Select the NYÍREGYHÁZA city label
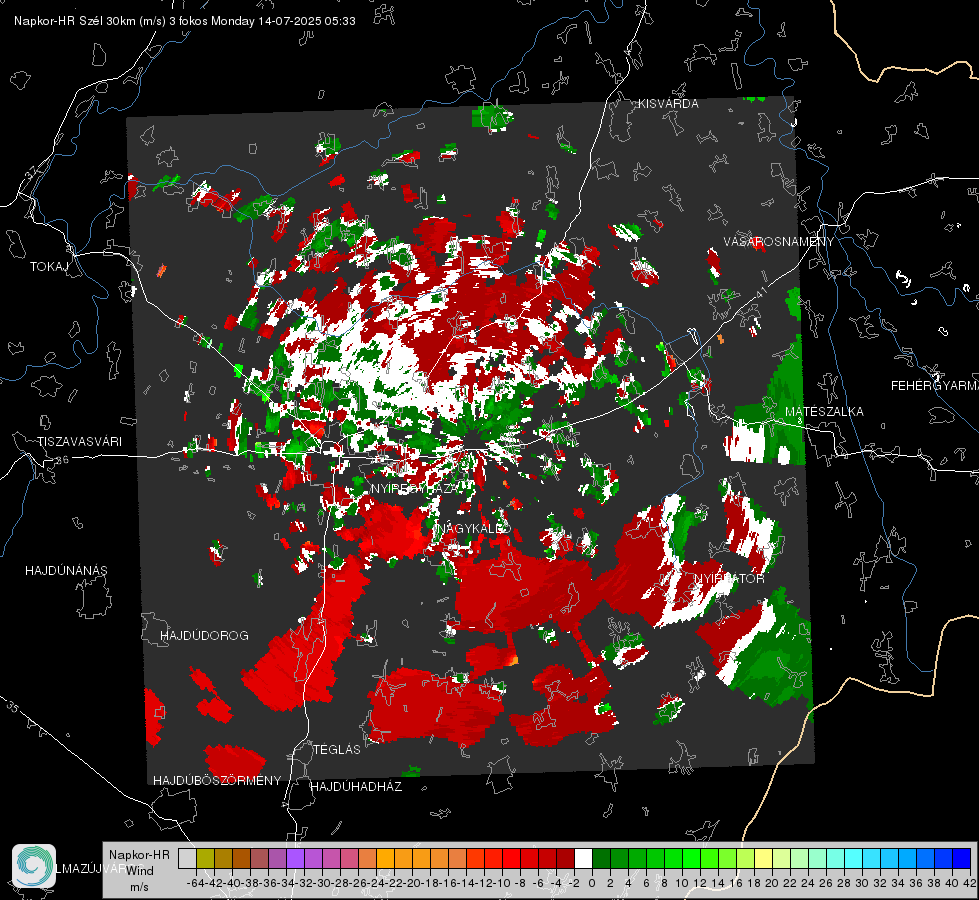The width and height of the screenshot is (979, 900). point(416,489)
